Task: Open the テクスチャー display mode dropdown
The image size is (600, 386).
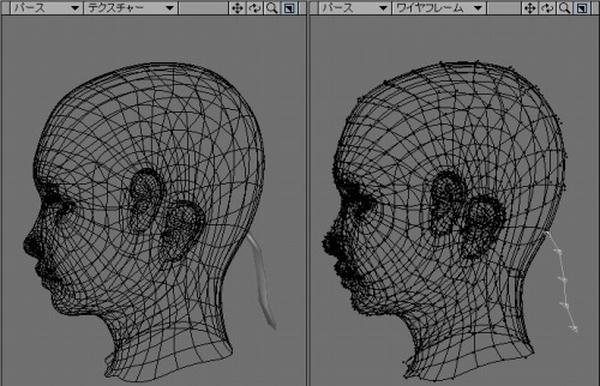Action: pyautogui.click(x=130, y=8)
